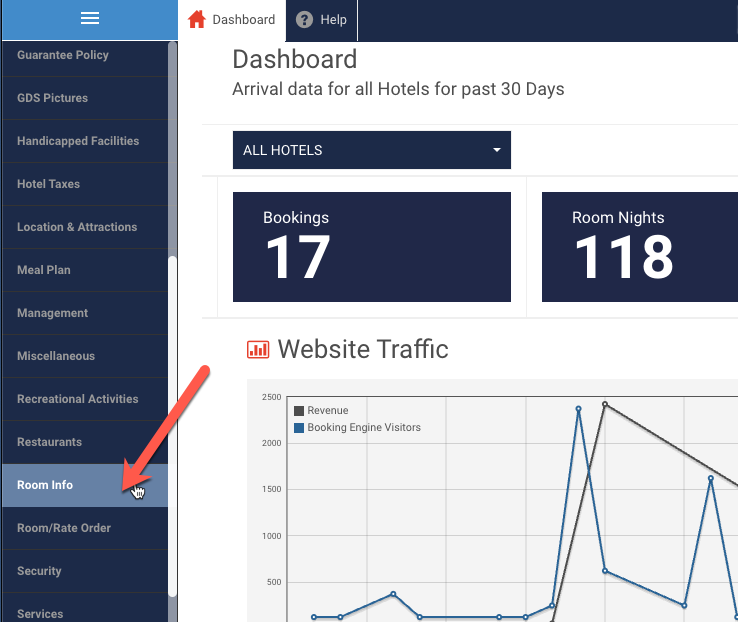Open the Help tab
Viewport: 738px width, 622px height.
[x=322, y=20]
